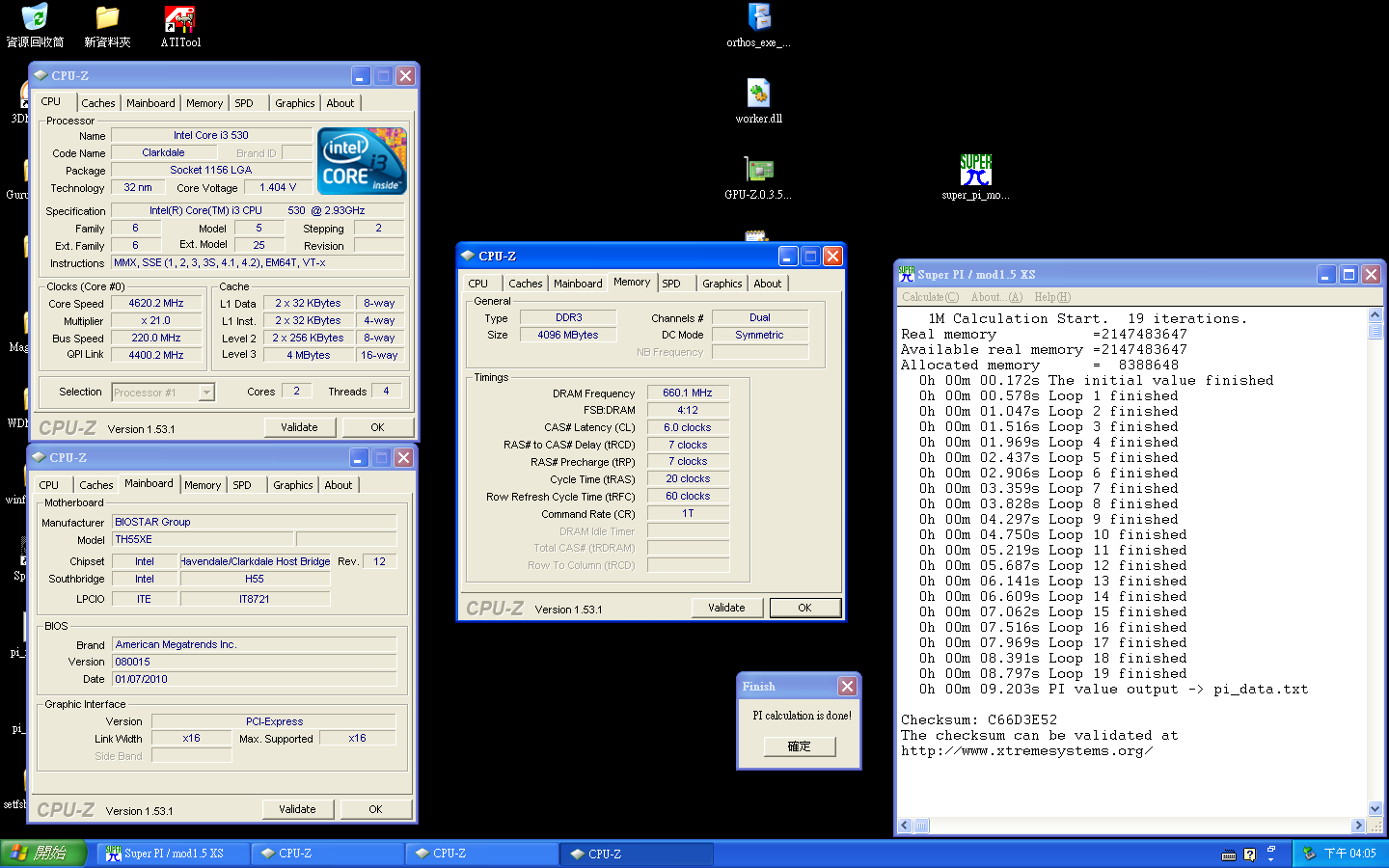
Task: Click the third CPU-Z taskbar button
Action: 638,854
